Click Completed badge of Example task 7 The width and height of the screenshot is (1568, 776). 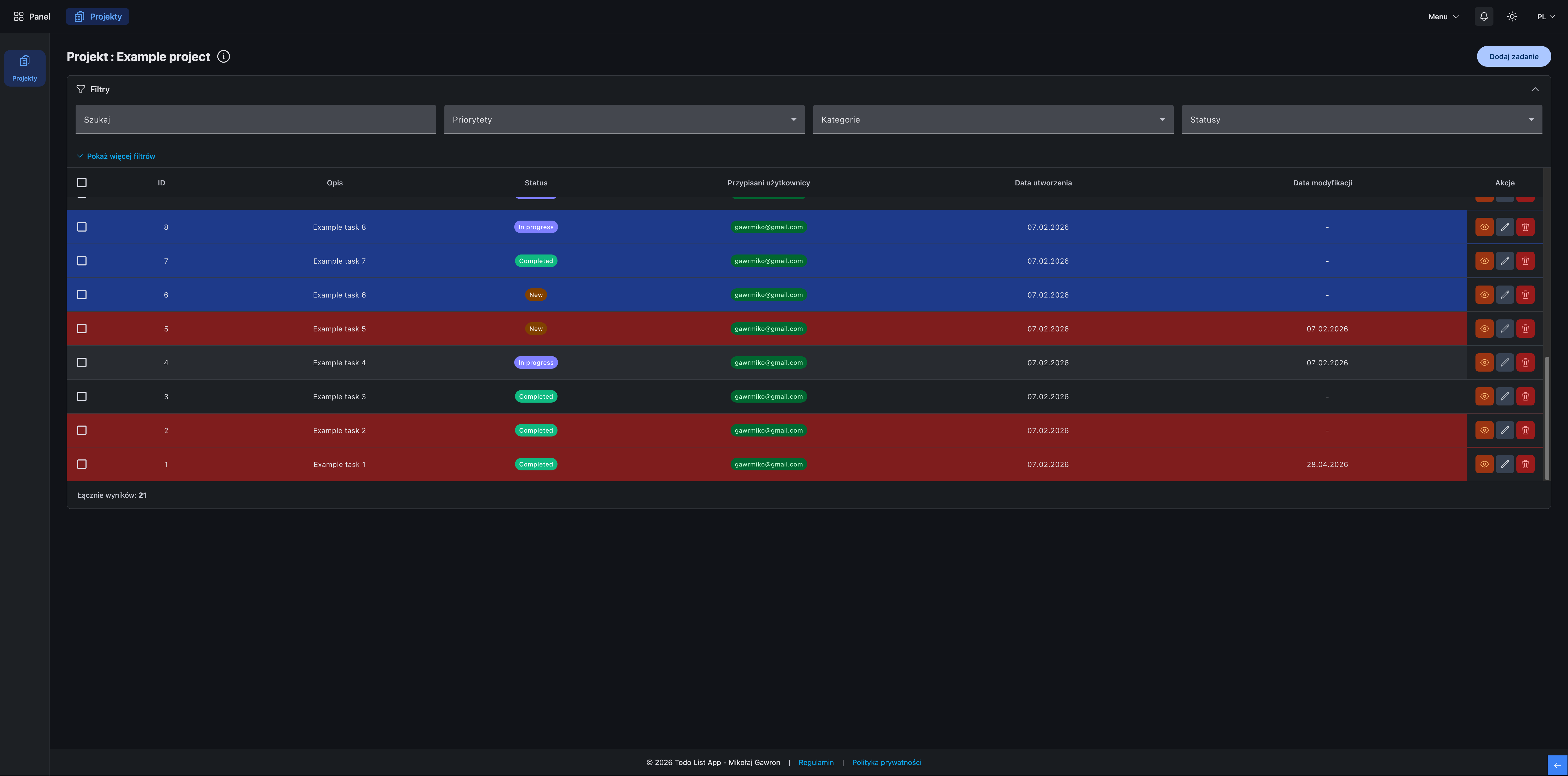coord(536,261)
